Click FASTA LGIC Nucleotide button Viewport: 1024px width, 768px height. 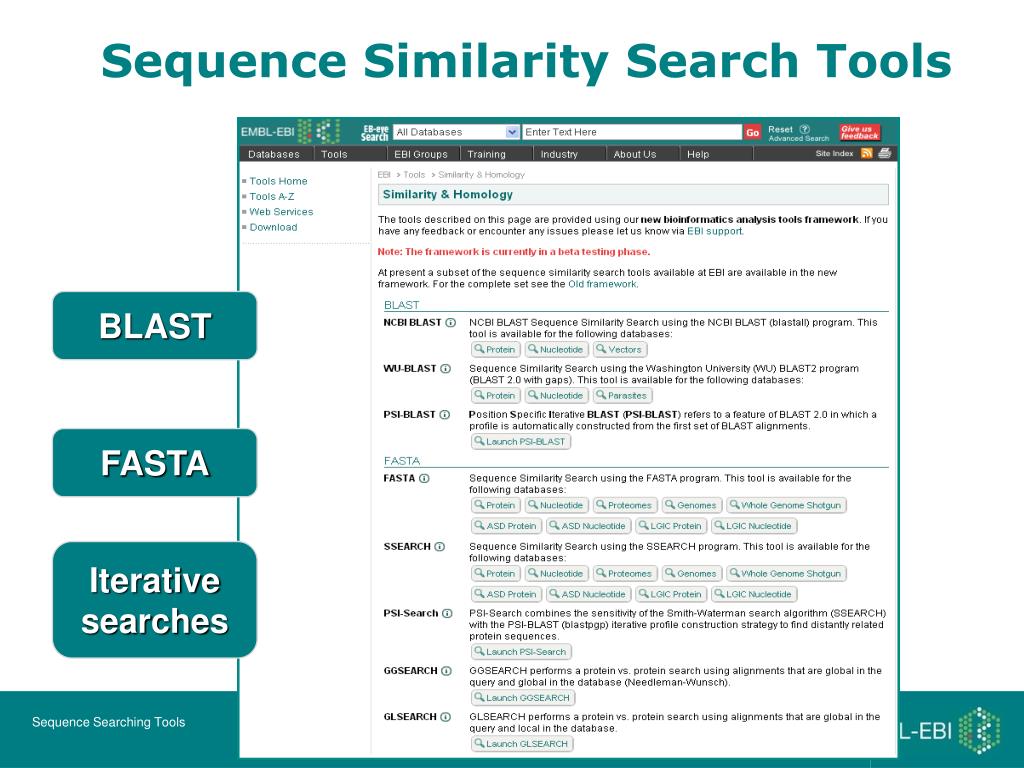[x=753, y=526]
